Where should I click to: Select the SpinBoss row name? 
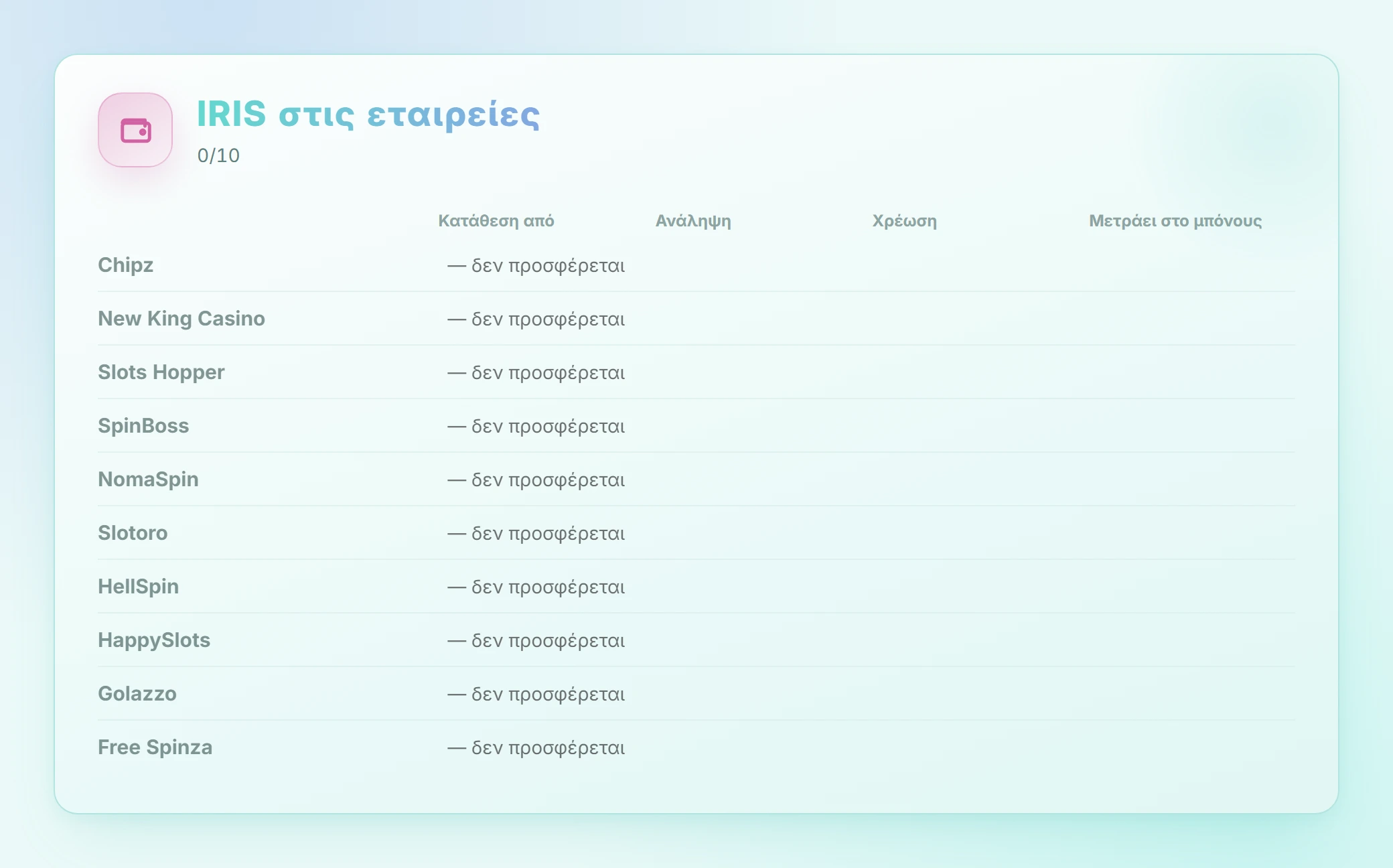(143, 426)
